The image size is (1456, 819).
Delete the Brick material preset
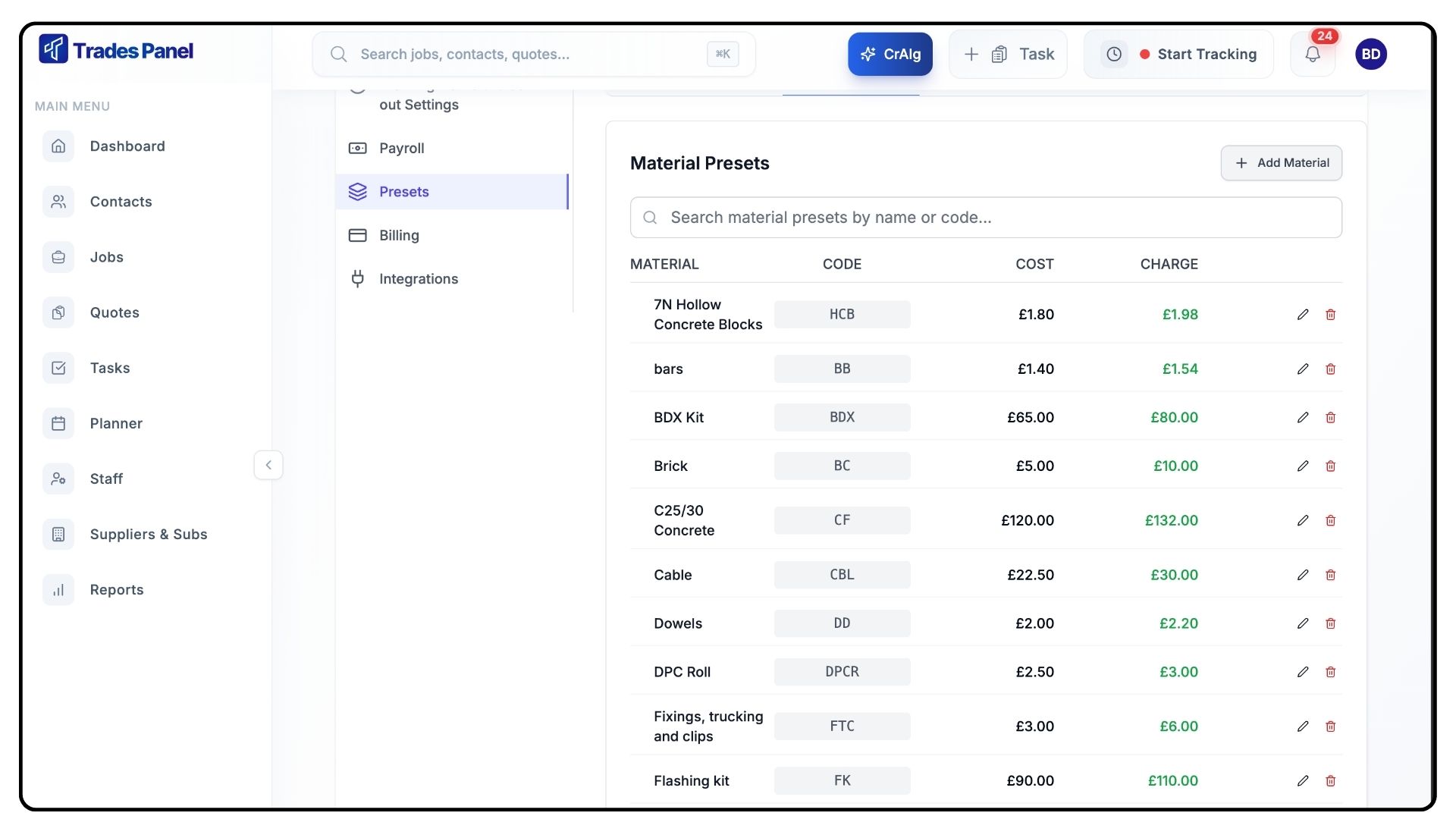pos(1330,466)
